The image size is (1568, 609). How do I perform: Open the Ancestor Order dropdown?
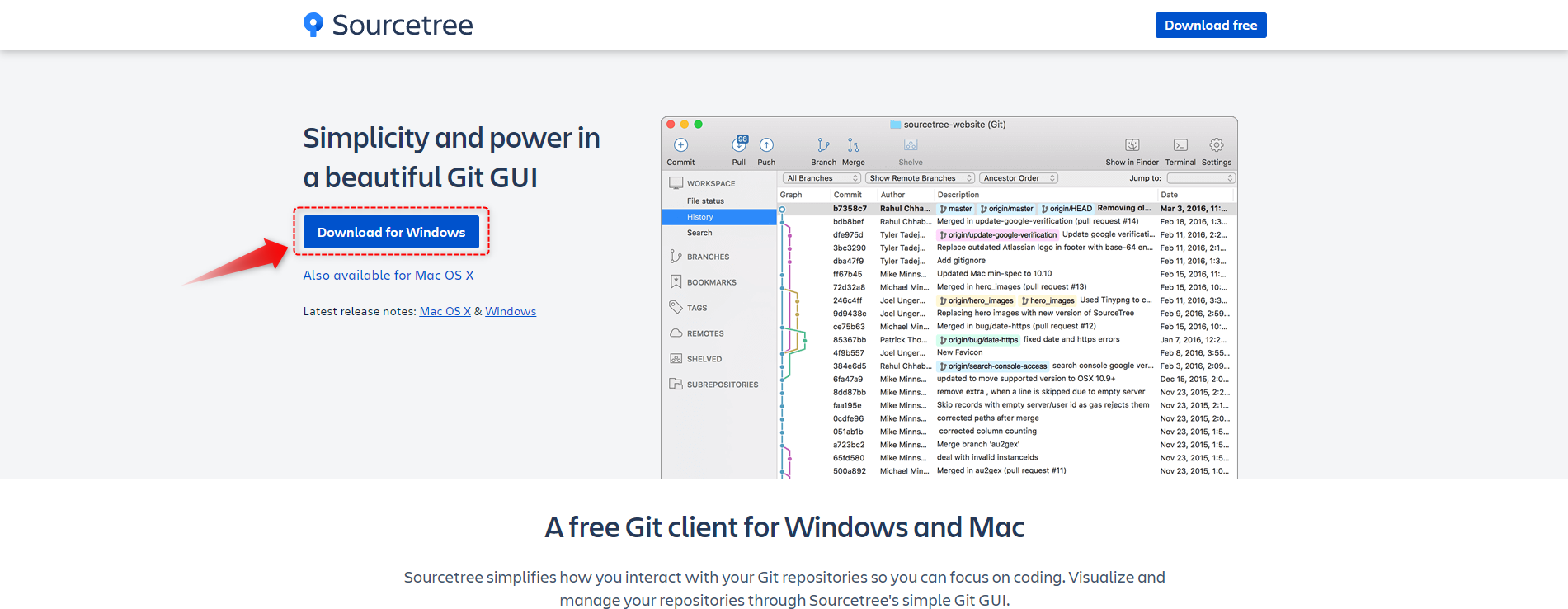pyautogui.click(x=1019, y=178)
